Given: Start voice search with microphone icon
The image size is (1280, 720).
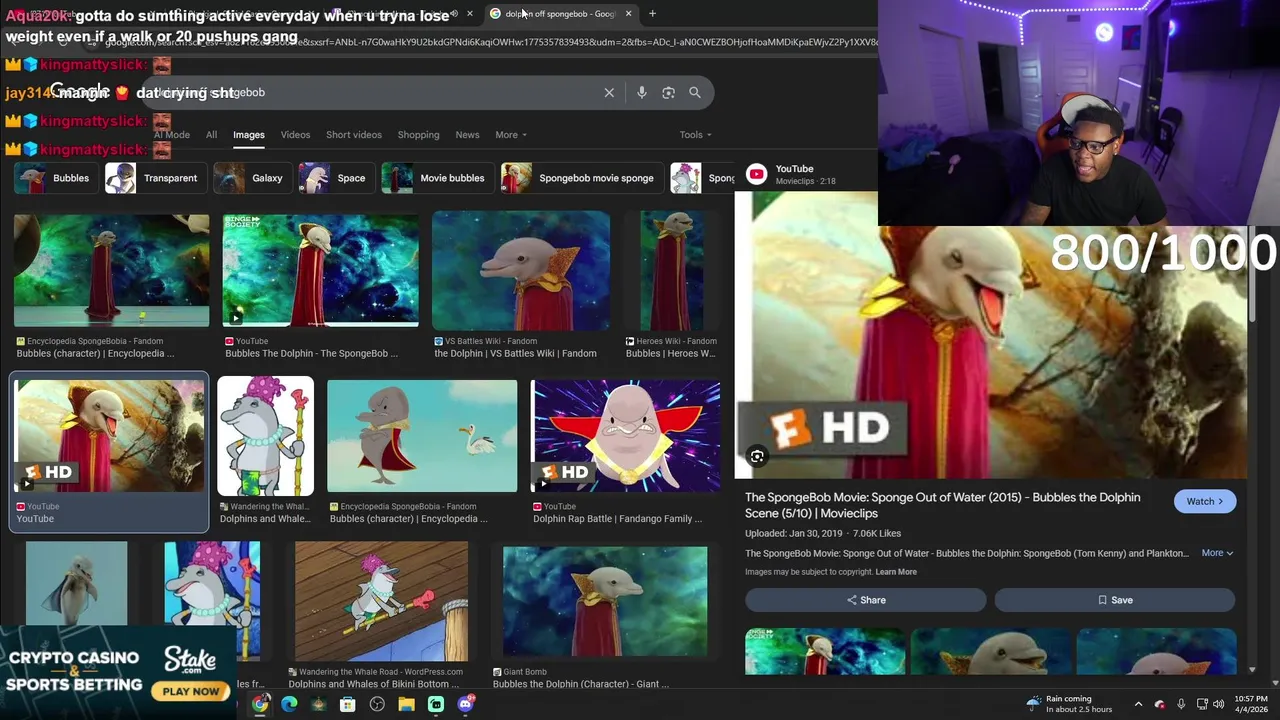Looking at the screenshot, I should (642, 92).
